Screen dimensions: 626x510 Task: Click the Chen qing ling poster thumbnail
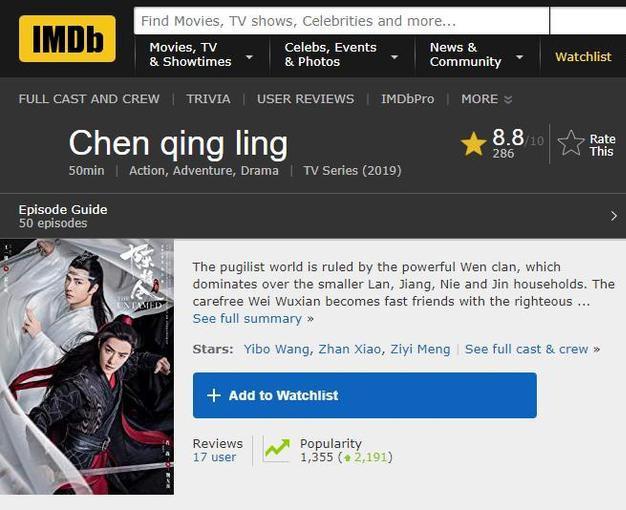(87, 367)
